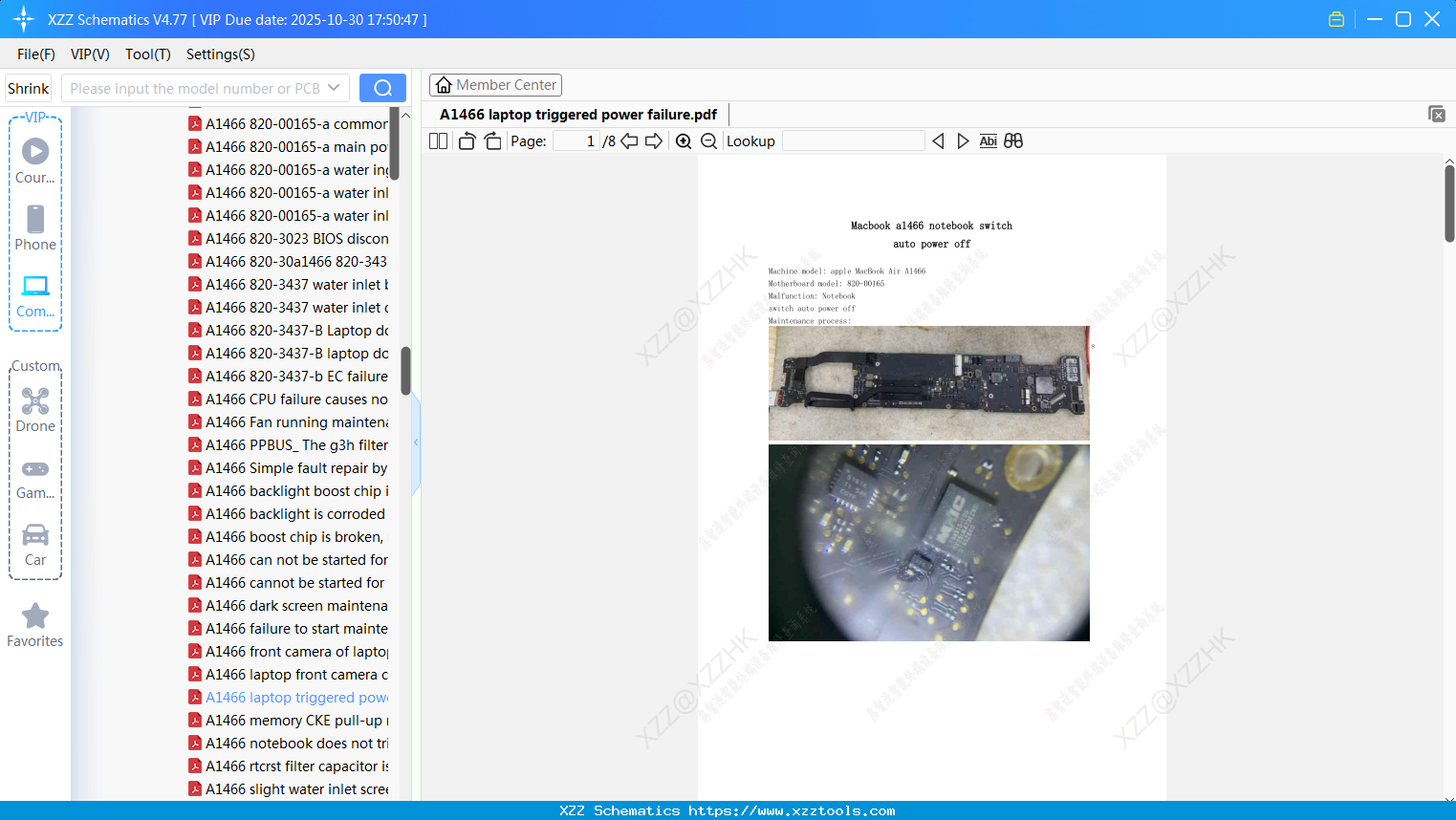Collapse the file list with the side panel handle
Viewport: 1456px width, 820px height.
[416, 442]
